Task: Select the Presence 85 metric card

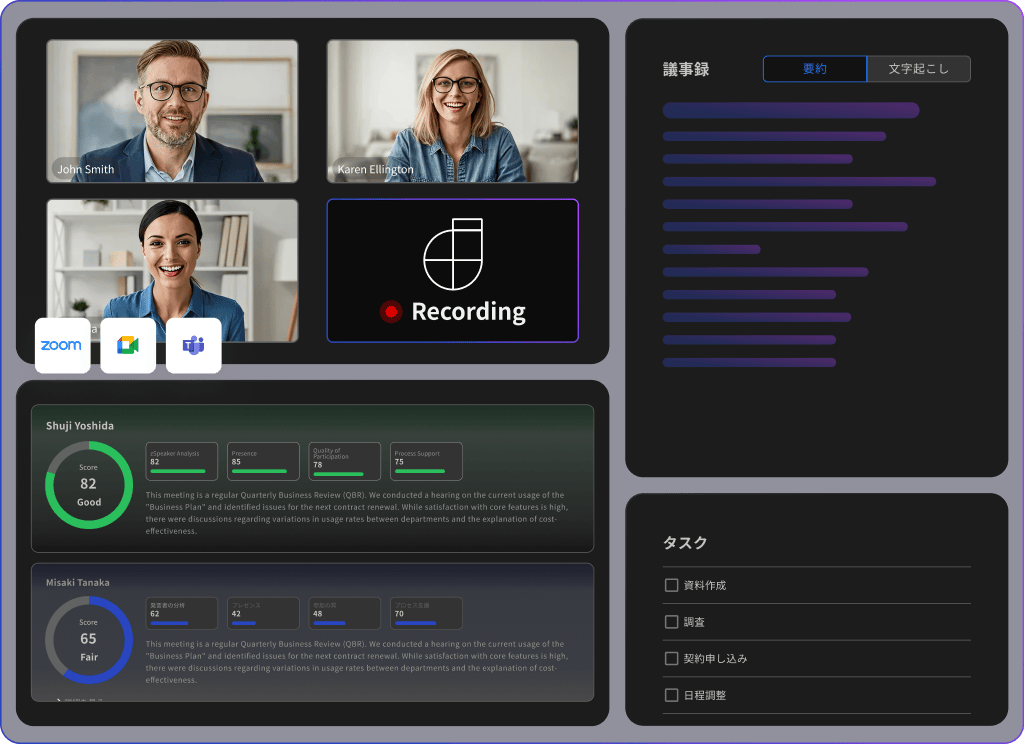Action: click(262, 461)
